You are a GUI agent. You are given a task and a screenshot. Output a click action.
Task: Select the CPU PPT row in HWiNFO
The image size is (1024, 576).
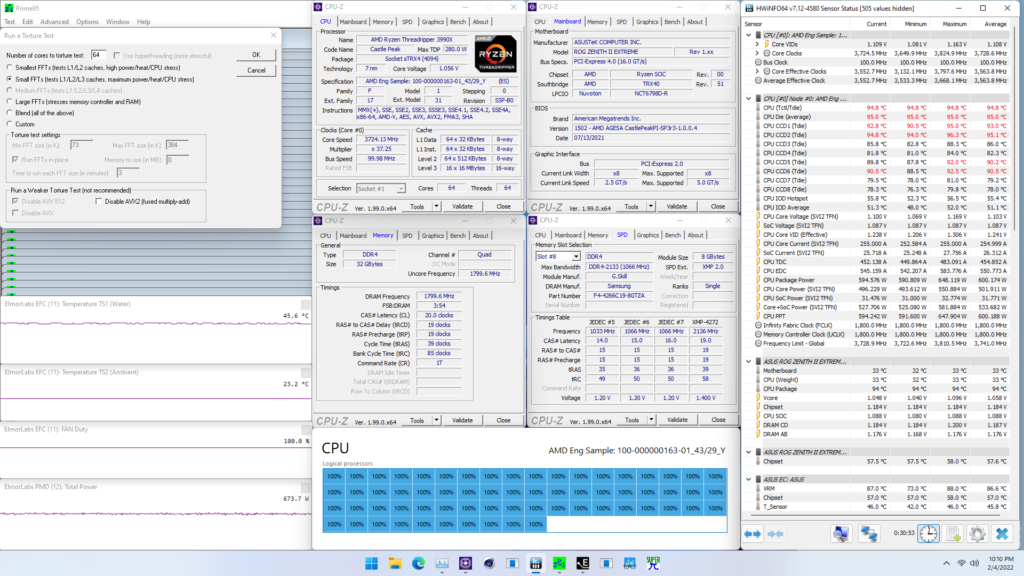(x=878, y=316)
